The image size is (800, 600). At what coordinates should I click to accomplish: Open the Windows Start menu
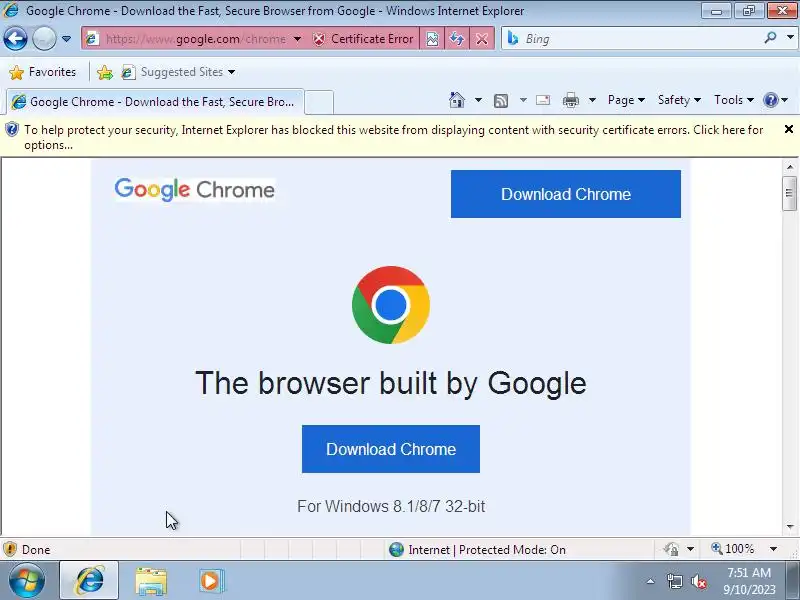[27, 581]
